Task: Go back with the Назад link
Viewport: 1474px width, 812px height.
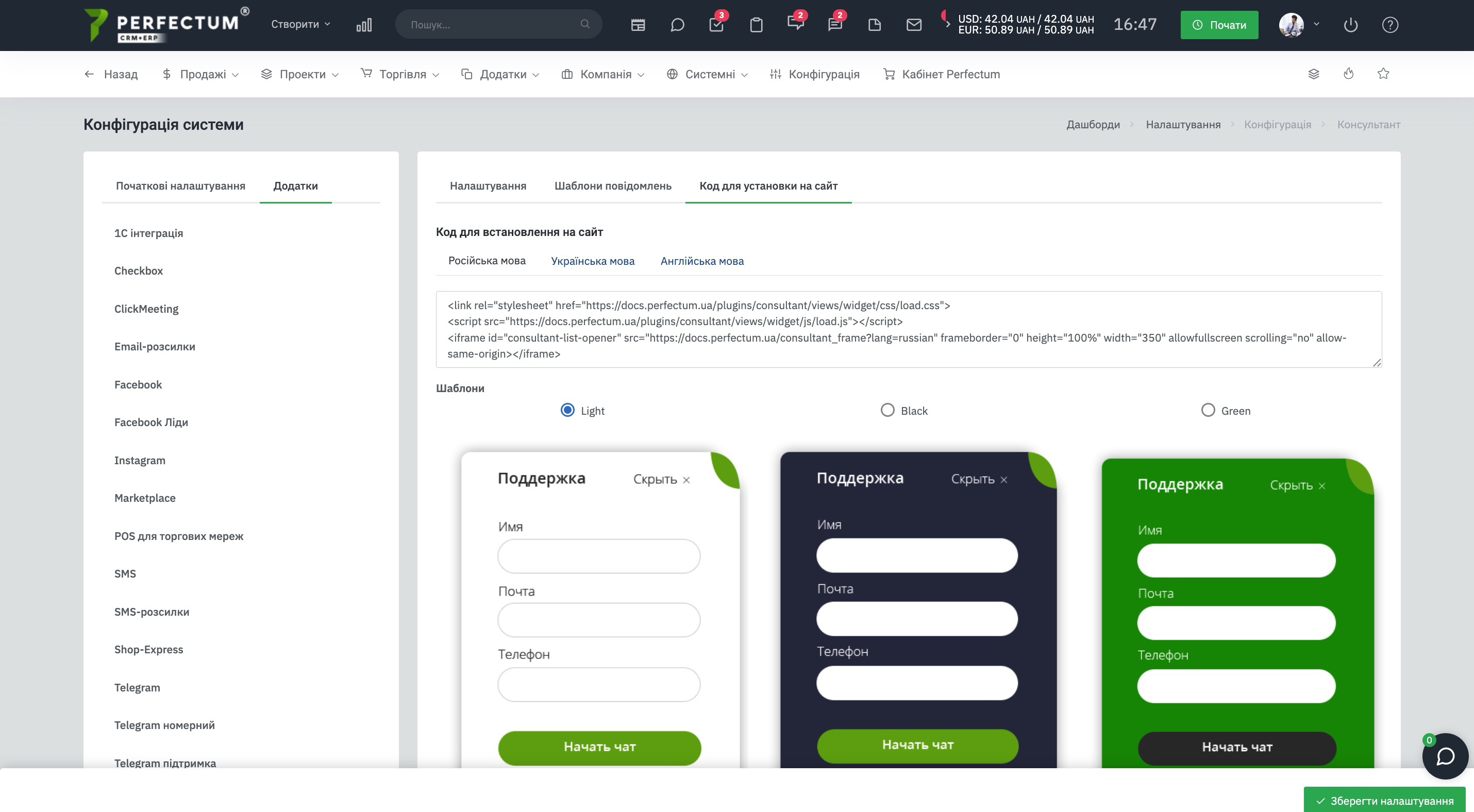Action: 111,74
